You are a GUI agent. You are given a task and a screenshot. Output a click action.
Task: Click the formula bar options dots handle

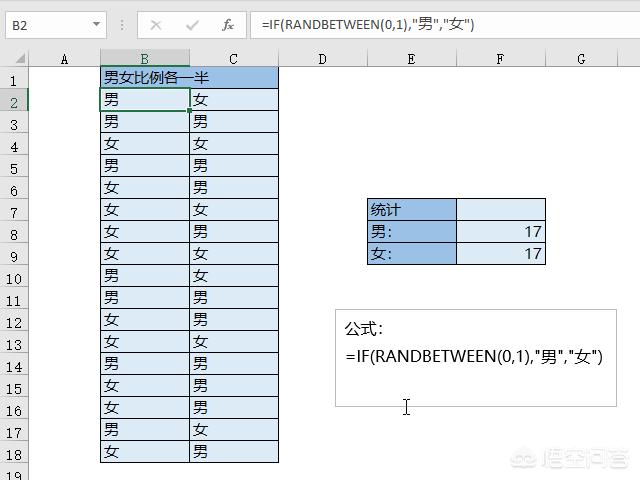122,25
